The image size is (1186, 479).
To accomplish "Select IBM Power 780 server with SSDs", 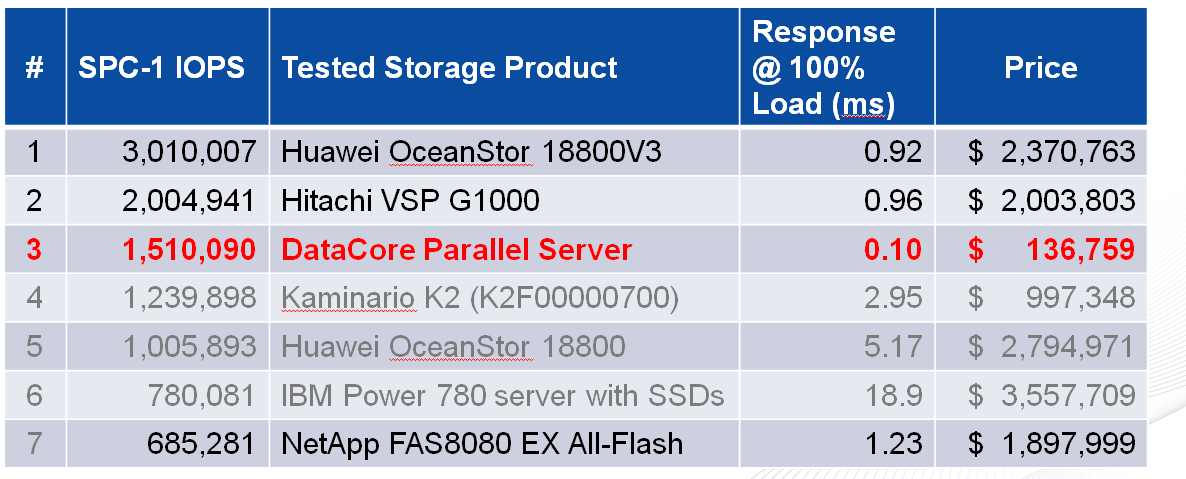I will 503,395.
